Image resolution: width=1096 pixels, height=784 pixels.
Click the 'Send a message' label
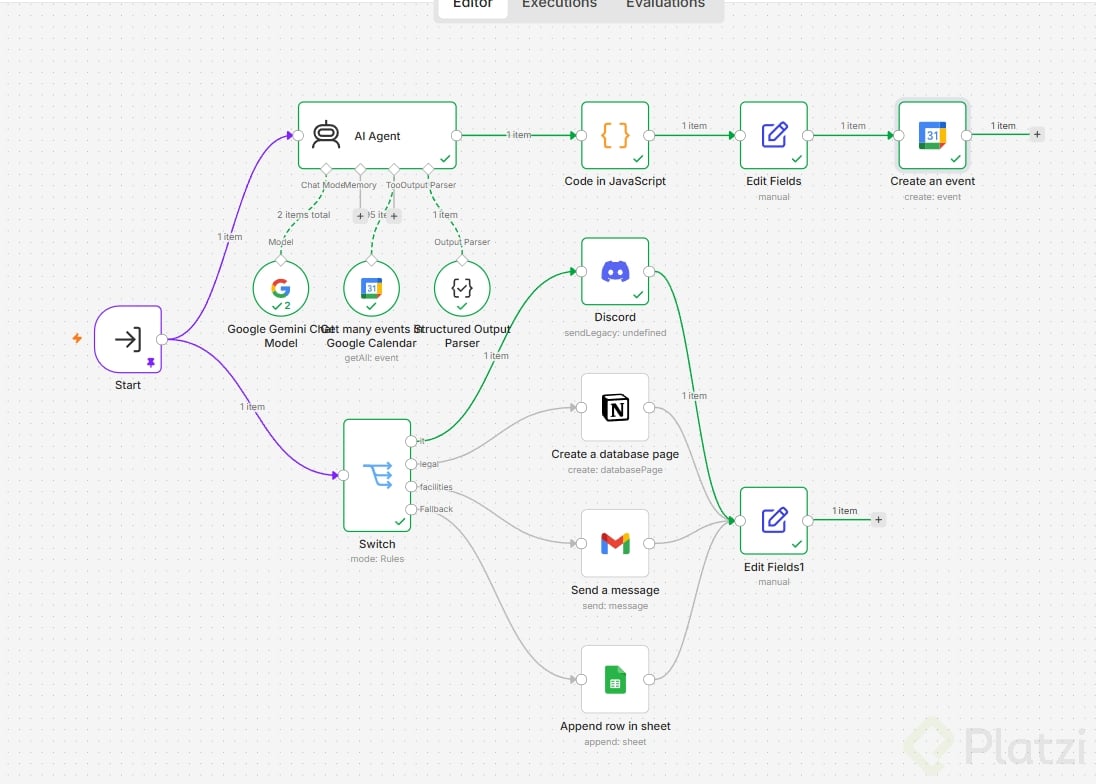[x=615, y=590]
